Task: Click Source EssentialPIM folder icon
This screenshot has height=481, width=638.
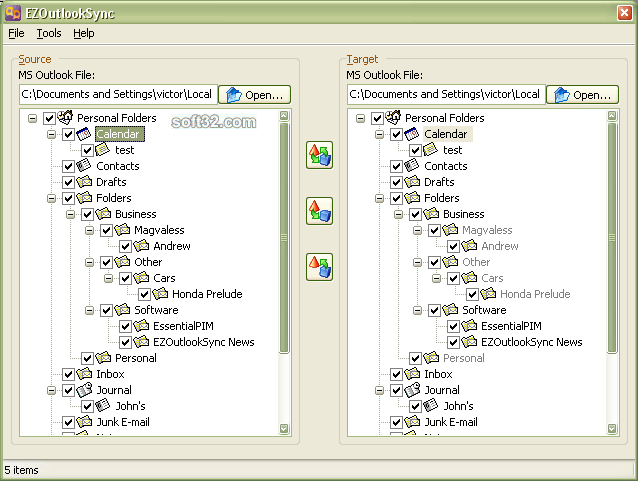Action: click(141, 326)
